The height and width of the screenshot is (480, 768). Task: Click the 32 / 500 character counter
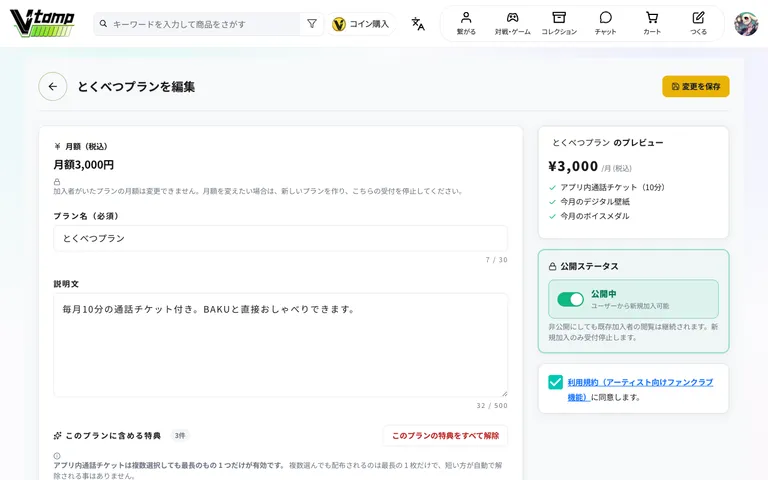click(x=492, y=406)
